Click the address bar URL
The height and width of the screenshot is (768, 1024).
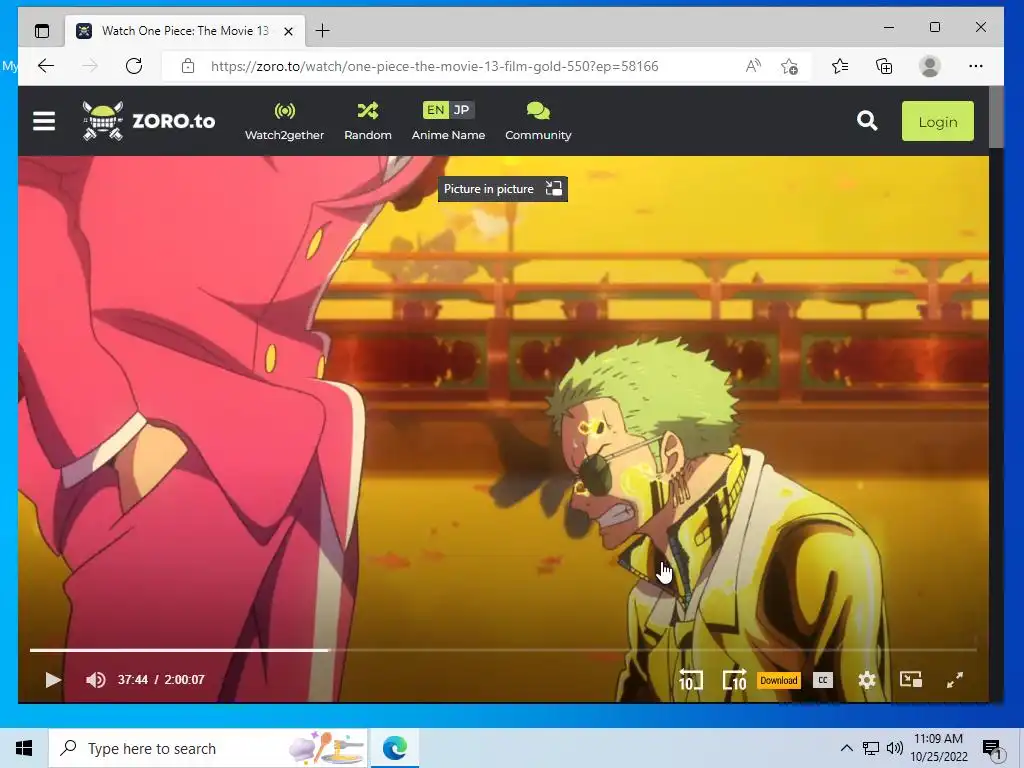tap(434, 66)
